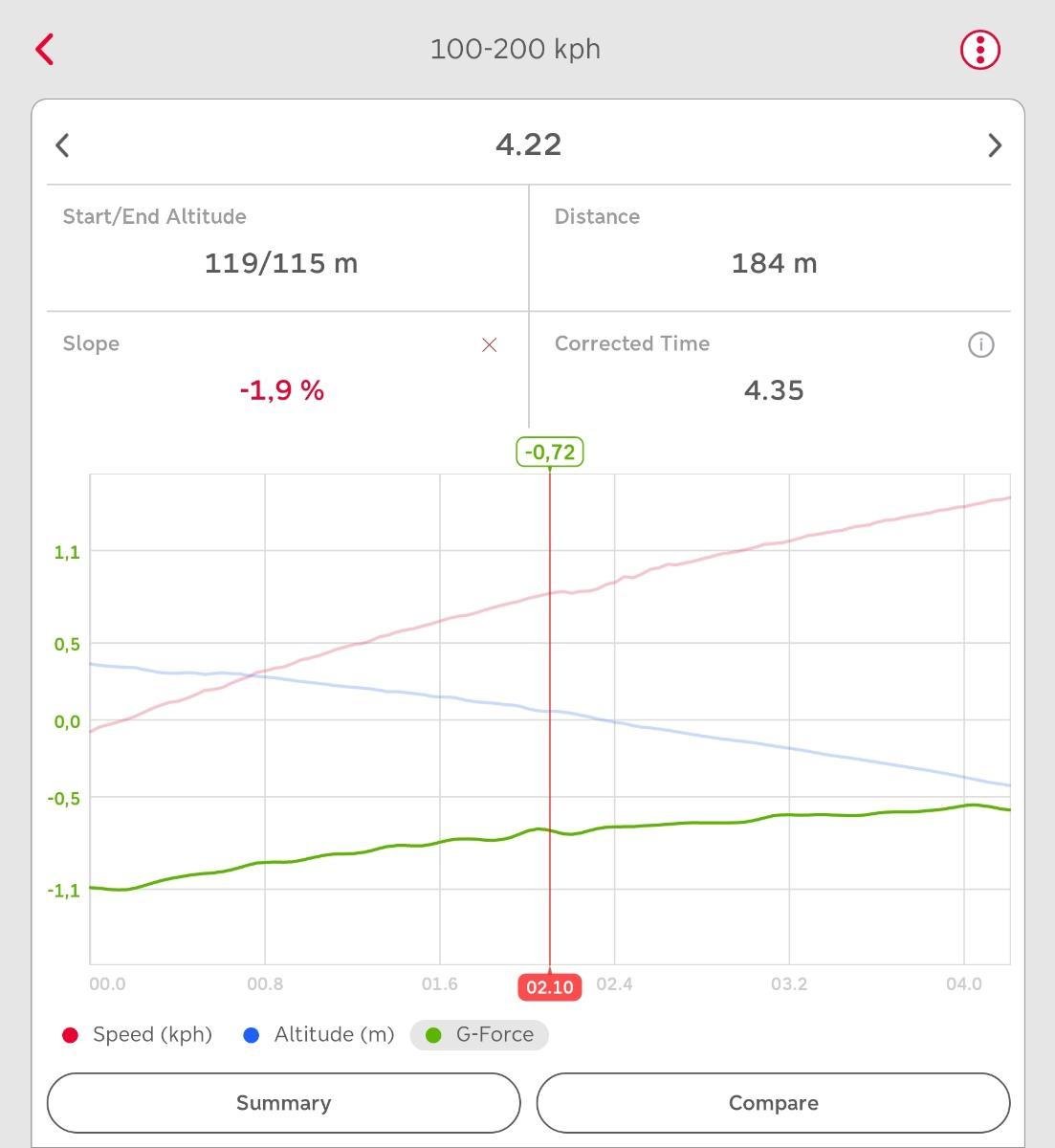Open the three-dot options menu
Image resolution: width=1055 pixels, height=1148 pixels.
point(979,50)
